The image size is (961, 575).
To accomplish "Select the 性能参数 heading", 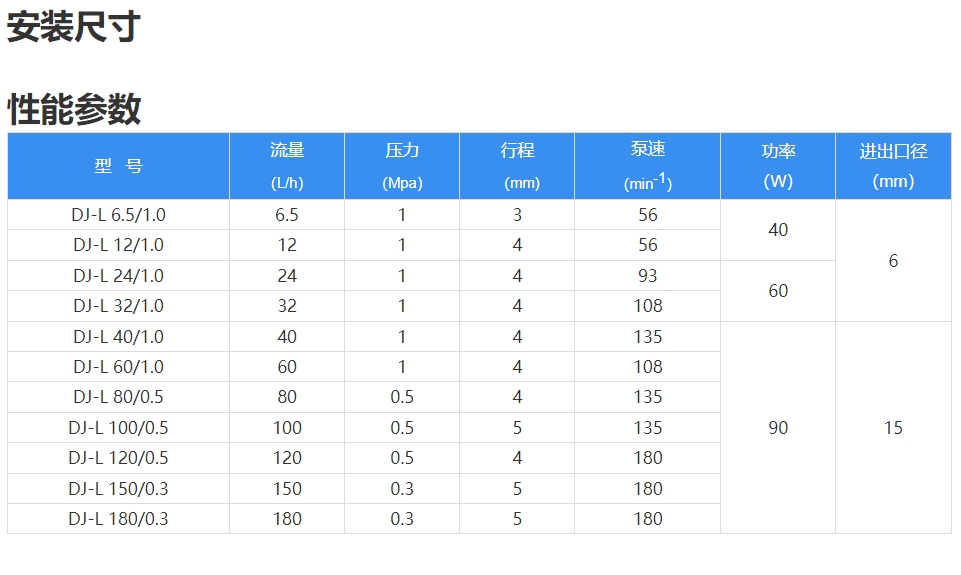I will (x=74, y=110).
